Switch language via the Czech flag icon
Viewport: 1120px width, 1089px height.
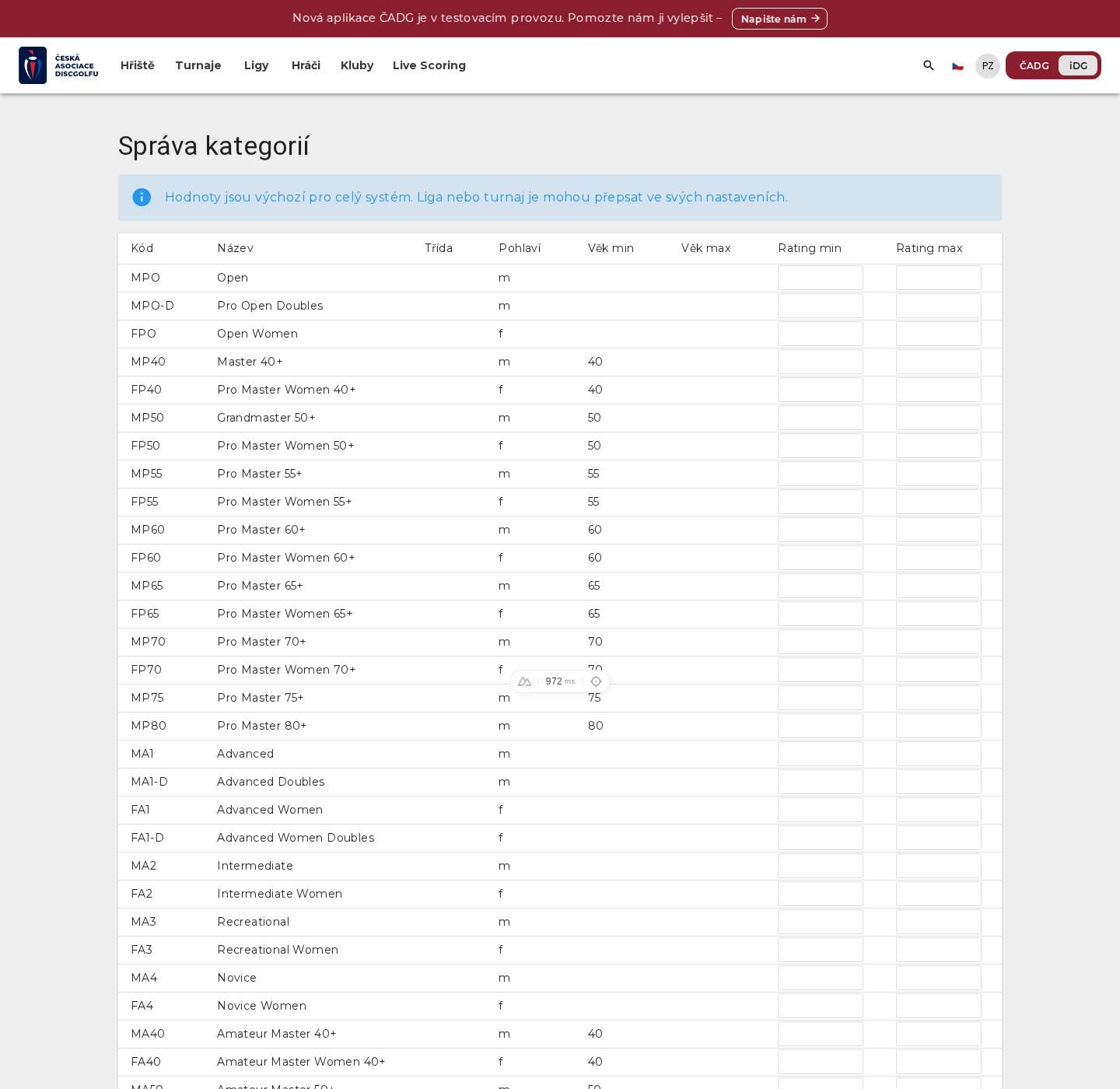pyautogui.click(x=957, y=66)
